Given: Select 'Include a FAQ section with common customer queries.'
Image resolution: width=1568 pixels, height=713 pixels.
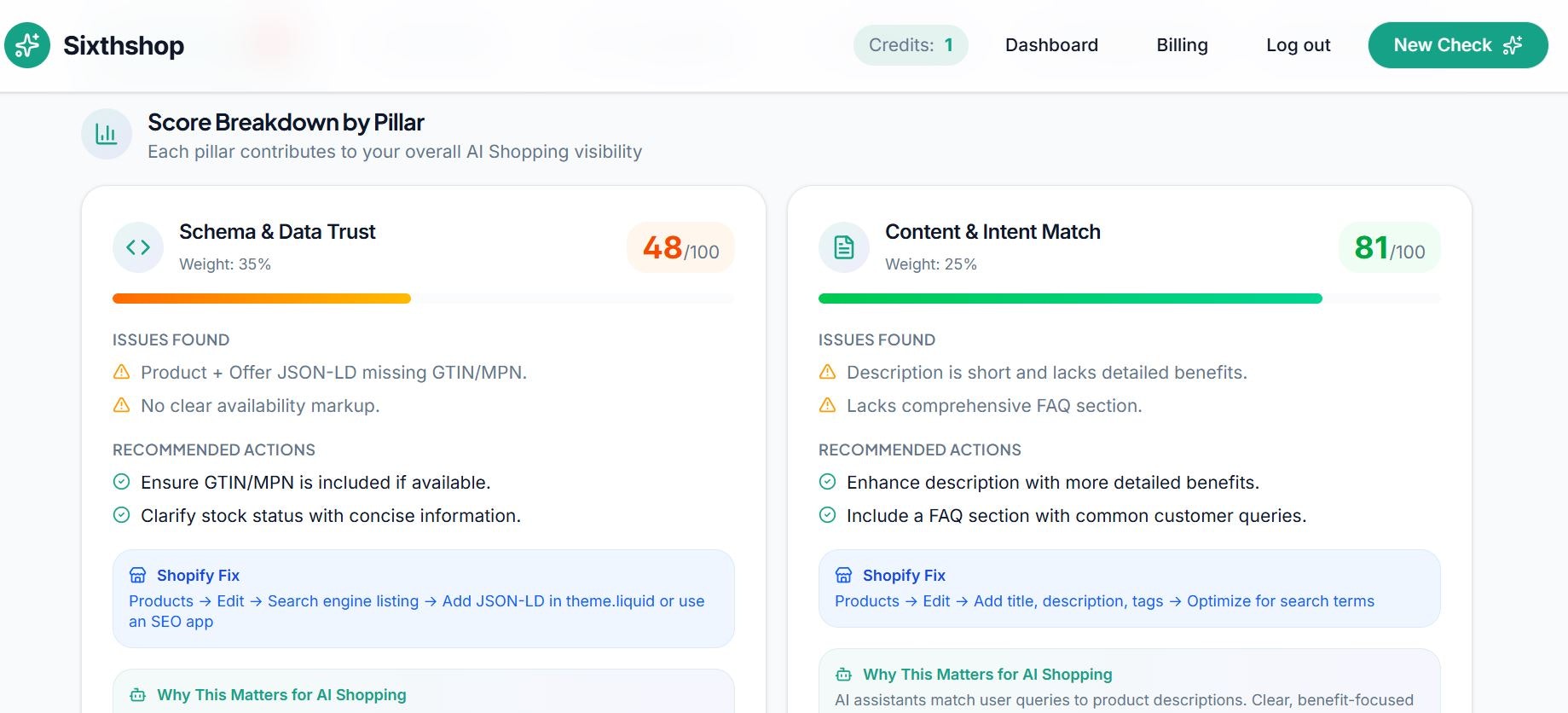Looking at the screenshot, I should (x=1077, y=516).
